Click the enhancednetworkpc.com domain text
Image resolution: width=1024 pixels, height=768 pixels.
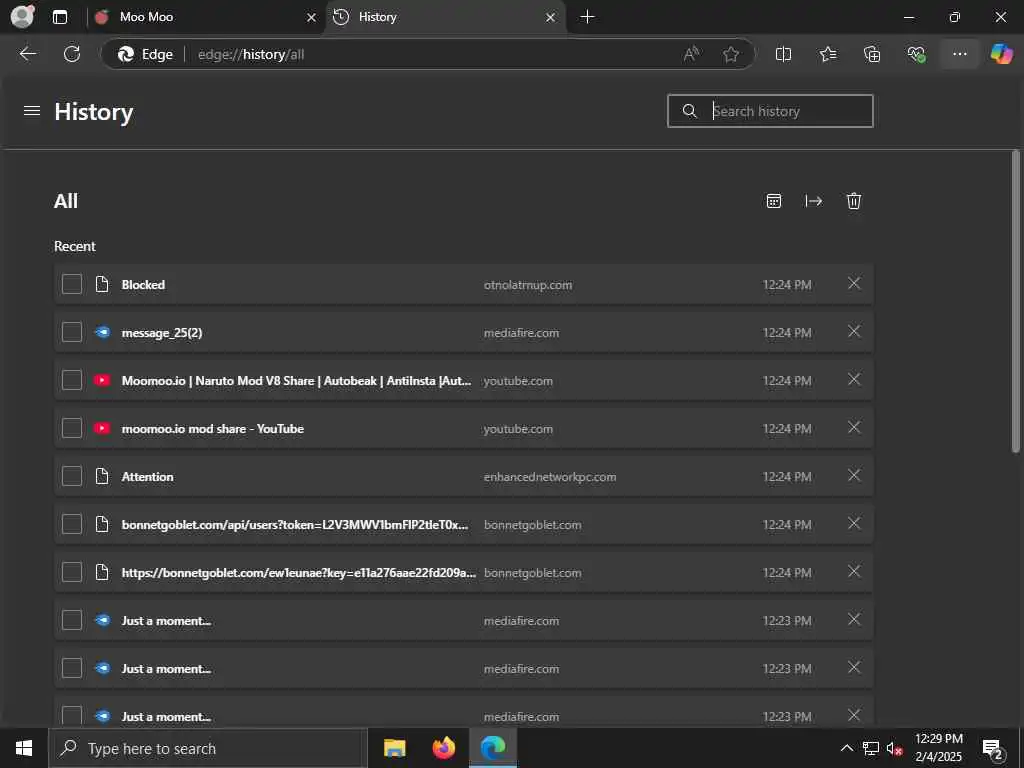tap(550, 477)
